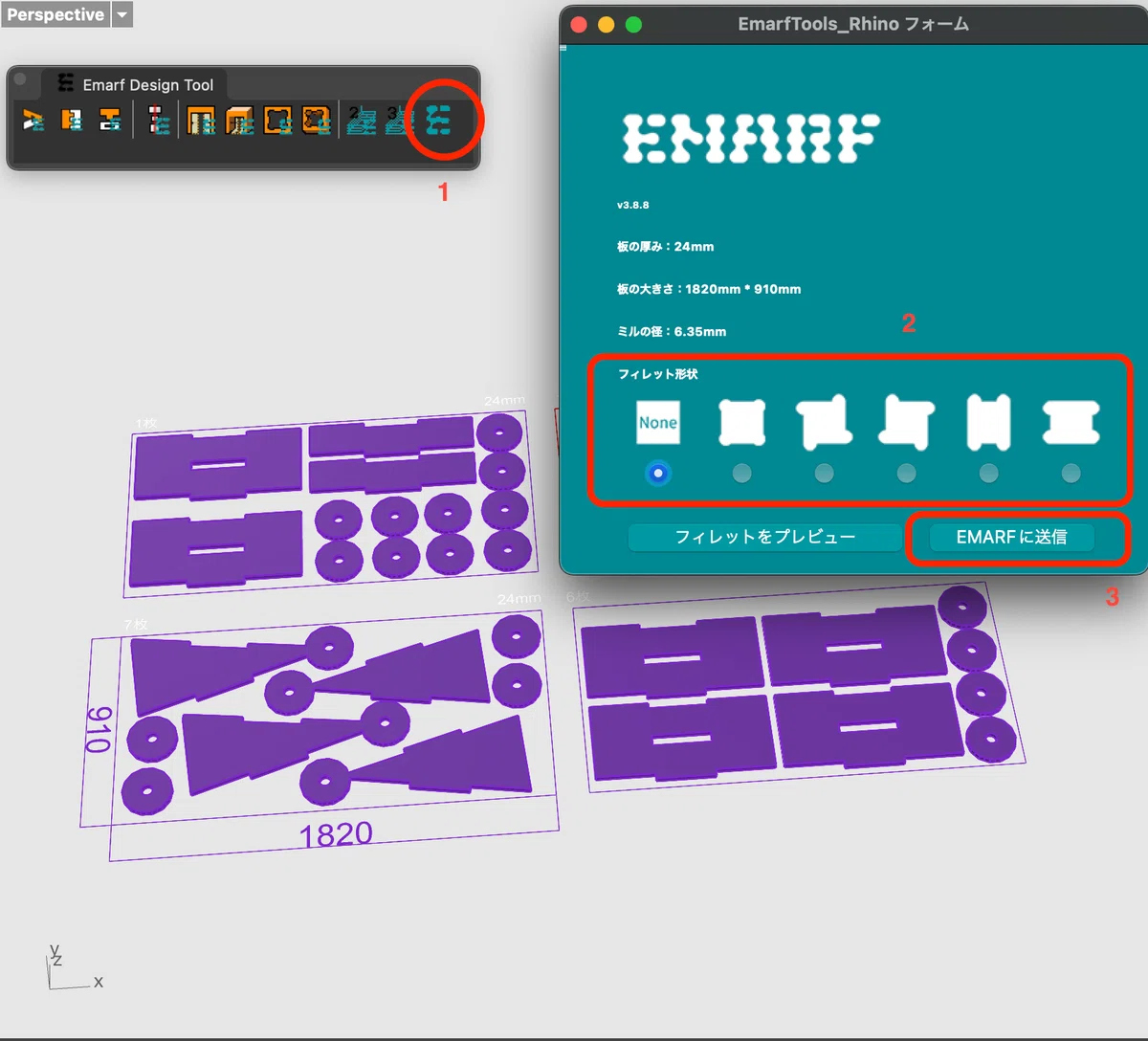Close the EmarfTools_Rhino form window
The image size is (1148, 1041).
tap(578, 25)
